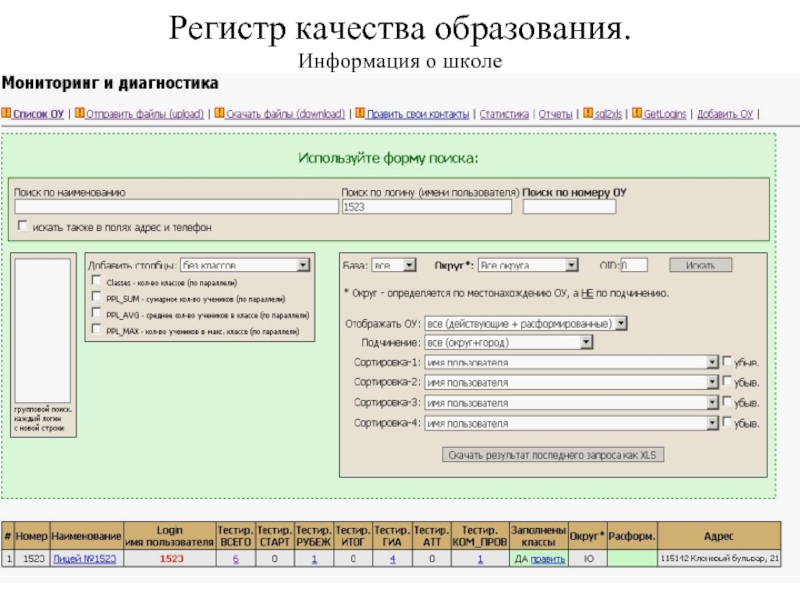Viewport: 800px width, 600px height.
Task: Check the Classes column checkbox
Action: (96, 283)
